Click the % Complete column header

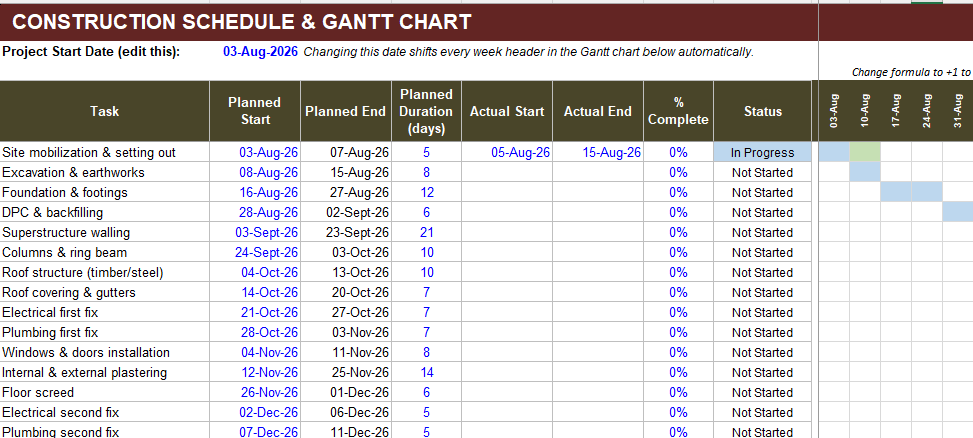click(679, 112)
